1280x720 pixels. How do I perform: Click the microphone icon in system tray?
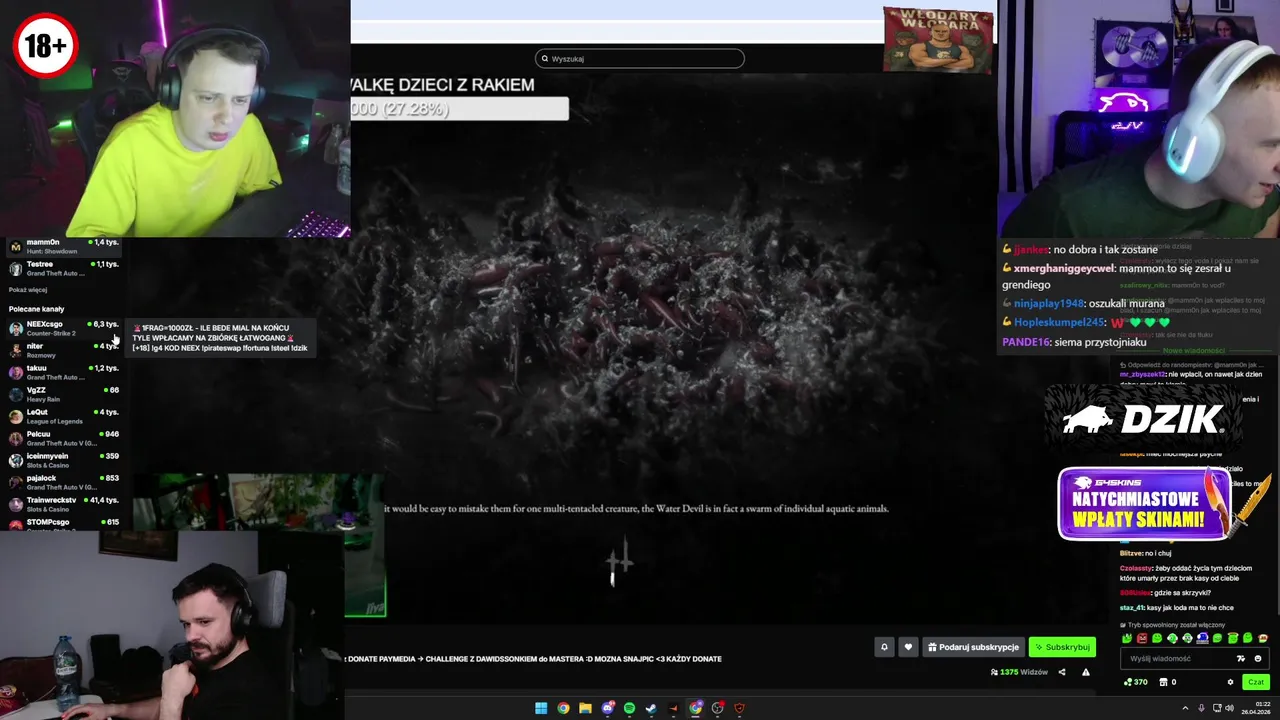1201,708
